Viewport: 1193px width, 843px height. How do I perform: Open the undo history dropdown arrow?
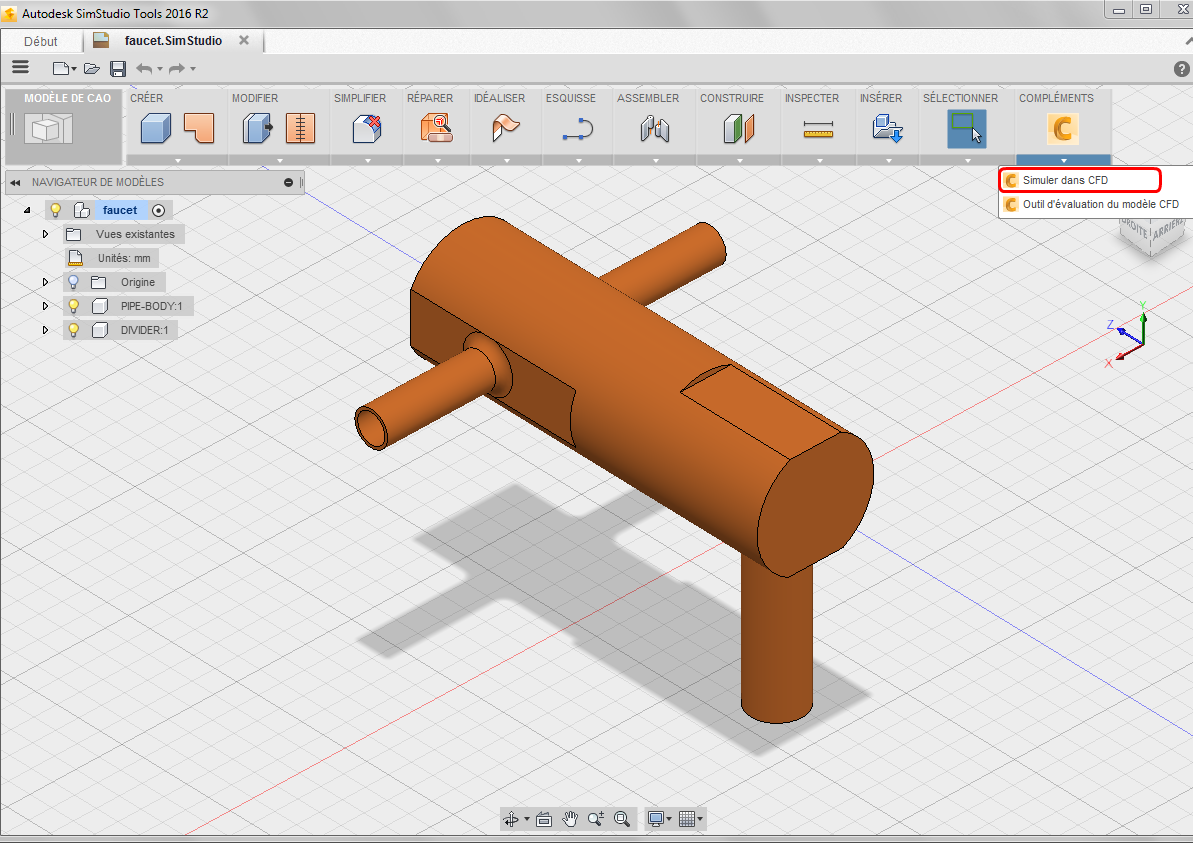point(160,69)
